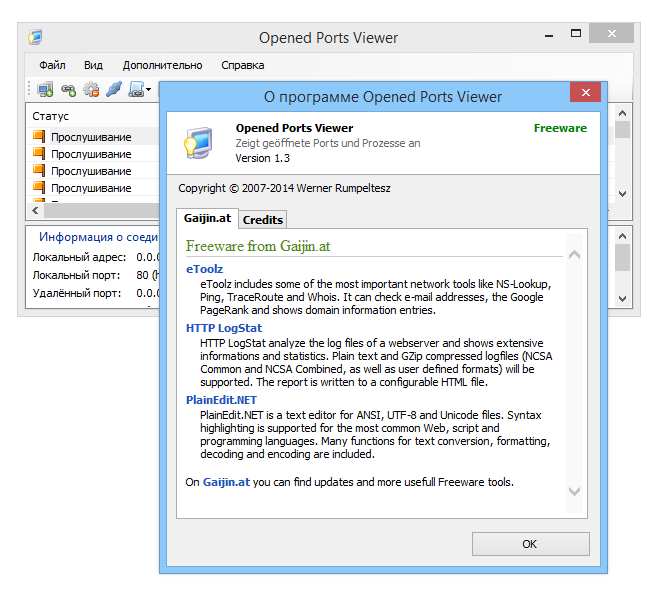Open the HTTP LogStat link
The width and height of the screenshot is (647, 593).
coord(224,328)
